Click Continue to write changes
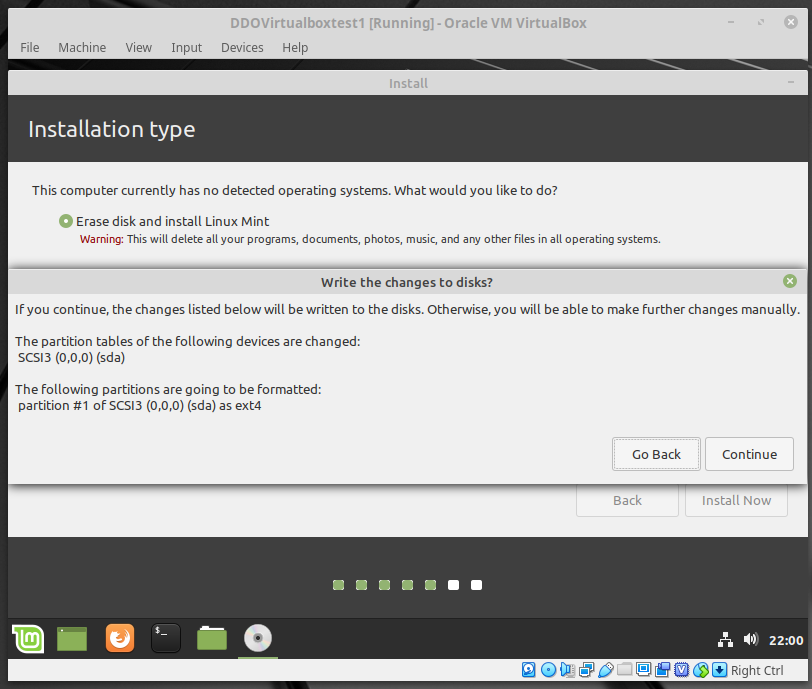 tap(749, 454)
